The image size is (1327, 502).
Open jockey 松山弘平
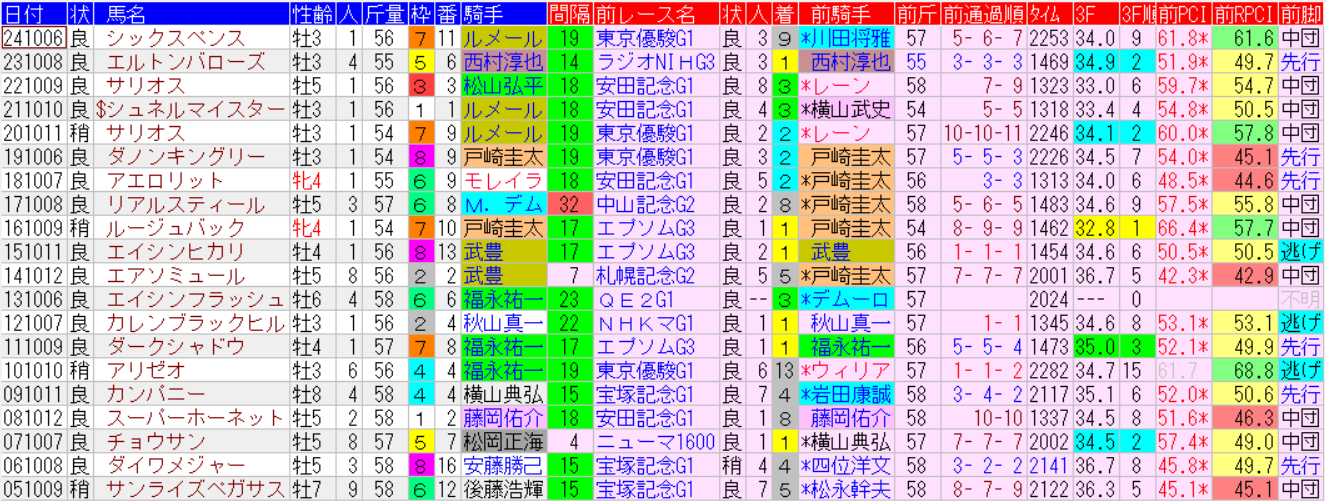(503, 86)
